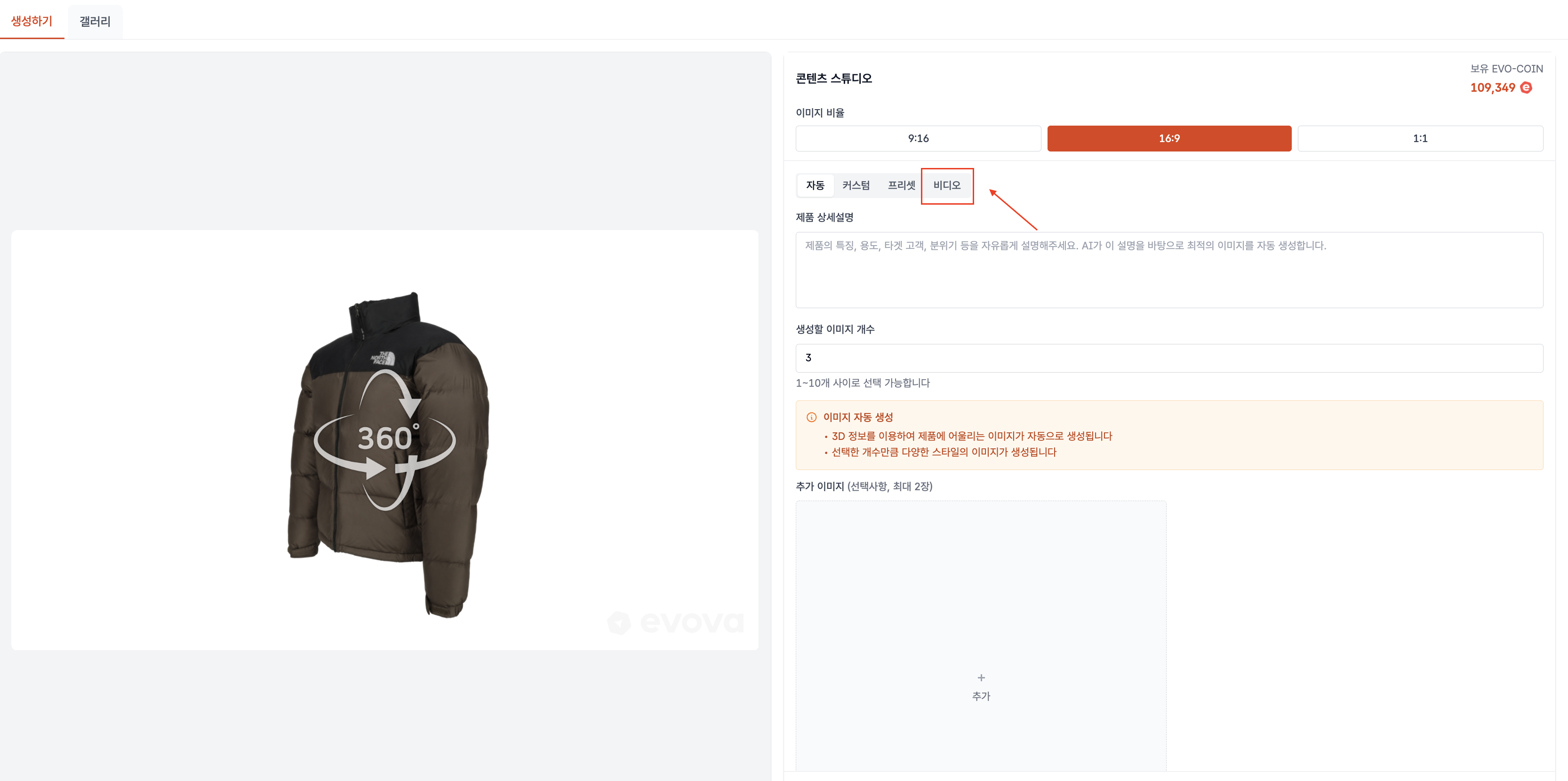Click the info icon beside 이미지 자동 생성
This screenshot has height=781, width=1568.
811,417
